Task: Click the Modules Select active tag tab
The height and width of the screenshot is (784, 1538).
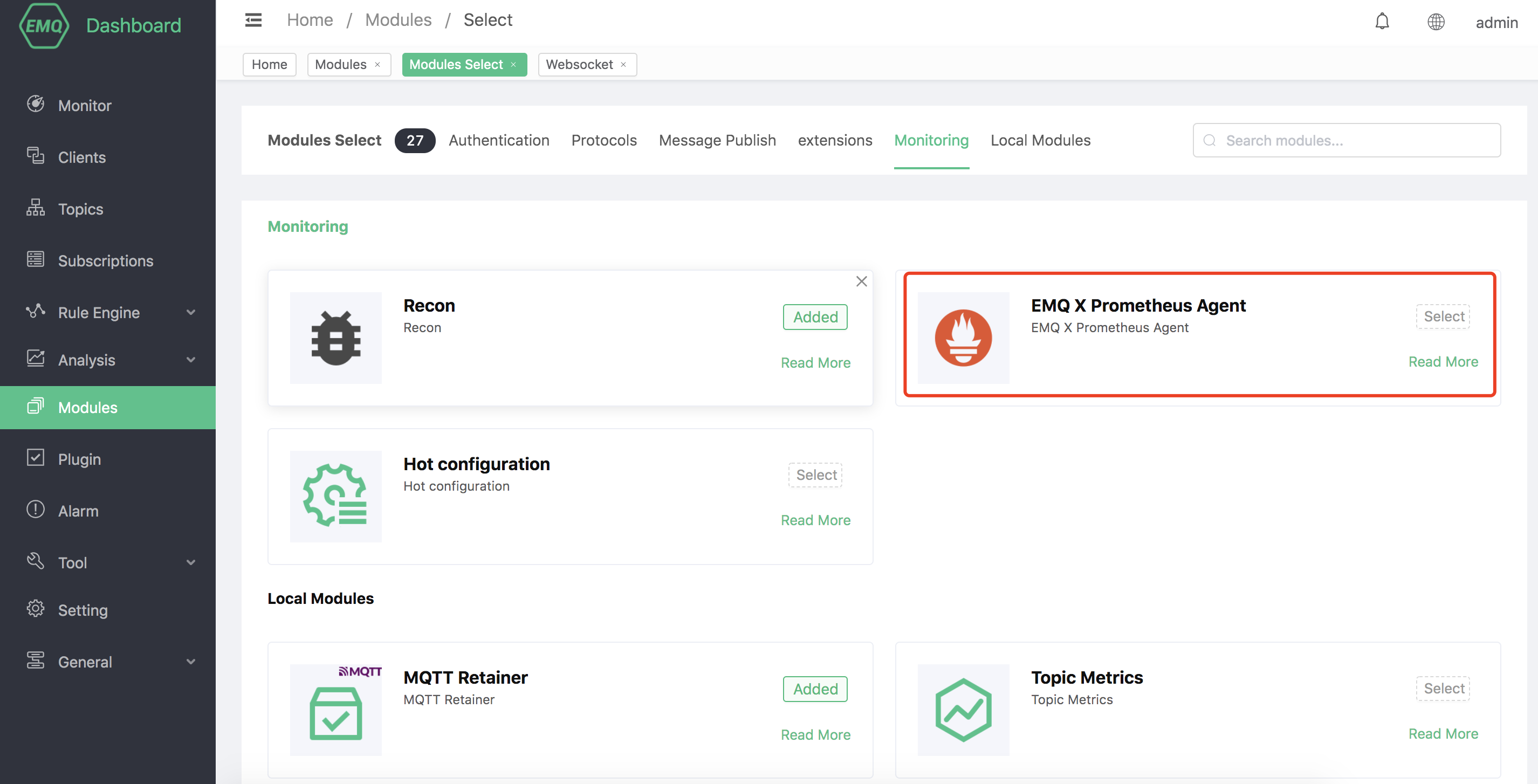Action: (x=464, y=65)
